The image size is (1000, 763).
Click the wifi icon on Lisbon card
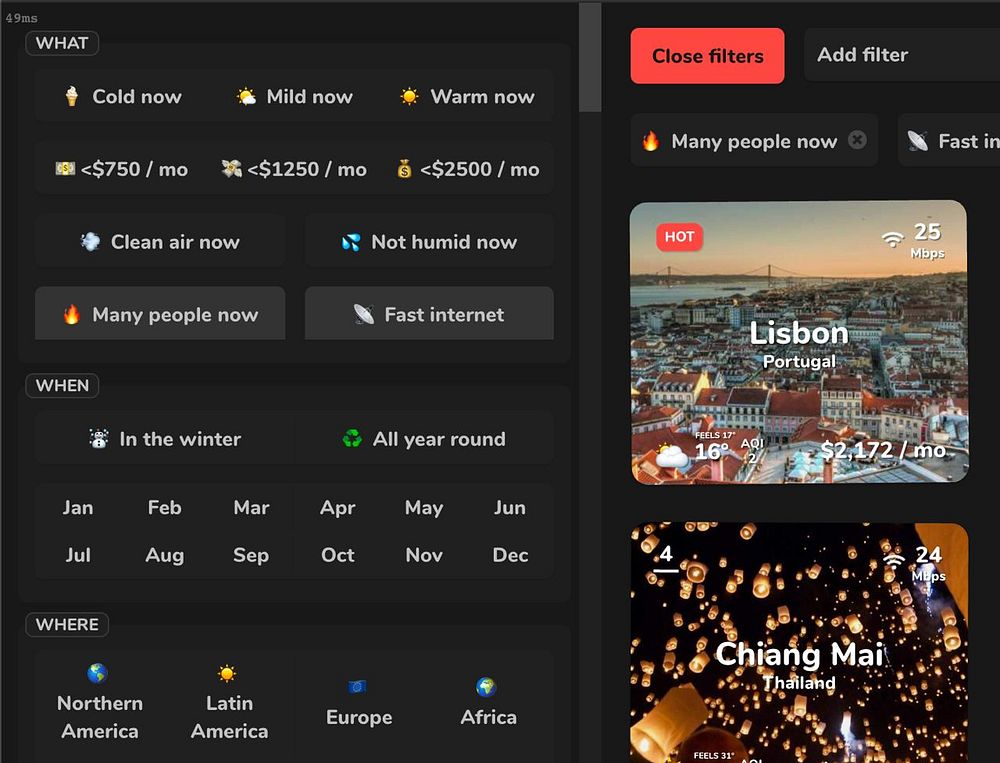[x=893, y=239]
